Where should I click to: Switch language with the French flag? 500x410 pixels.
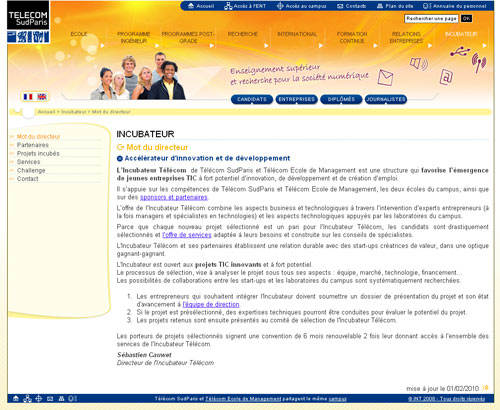tap(28, 97)
